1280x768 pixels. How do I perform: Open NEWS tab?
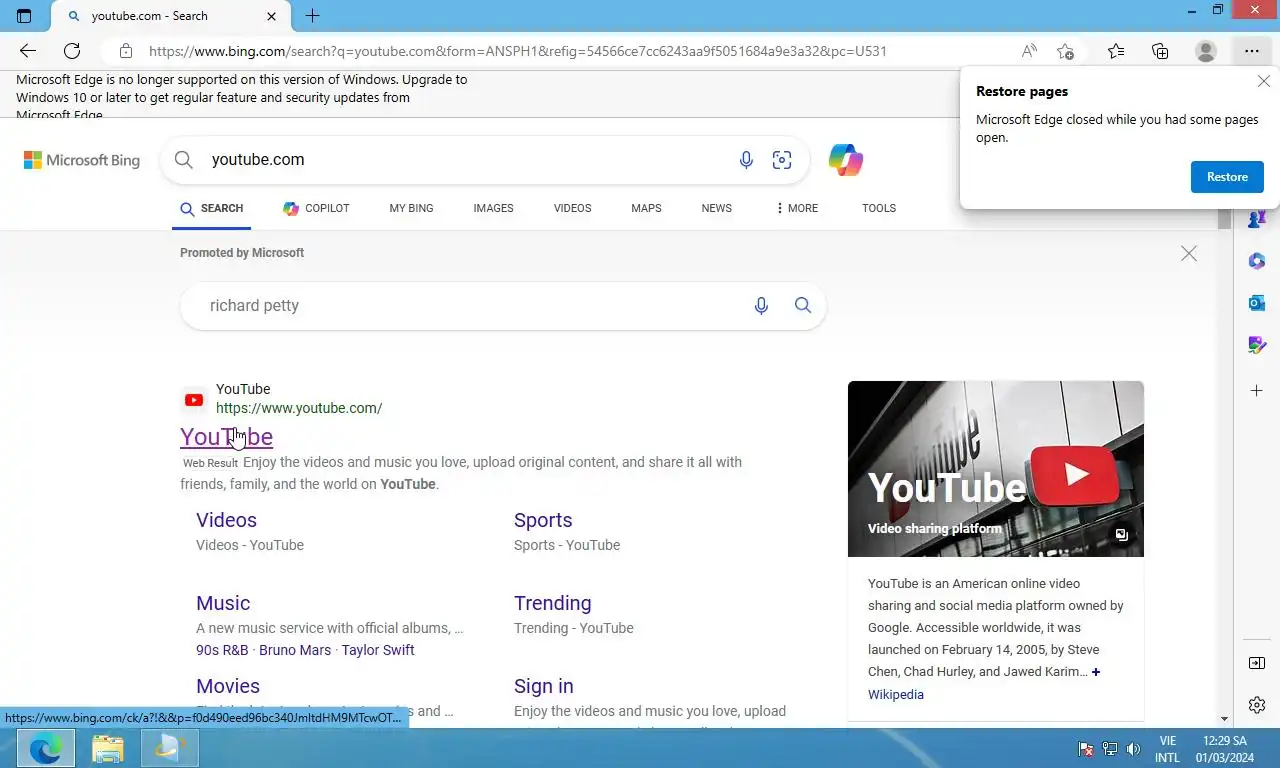coord(716,208)
